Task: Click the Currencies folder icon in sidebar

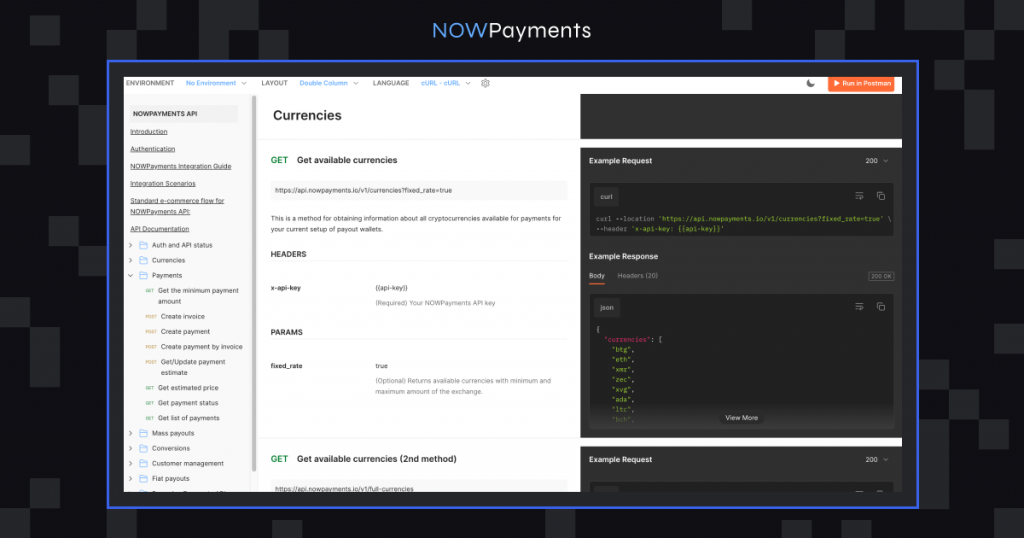Action: click(143, 260)
